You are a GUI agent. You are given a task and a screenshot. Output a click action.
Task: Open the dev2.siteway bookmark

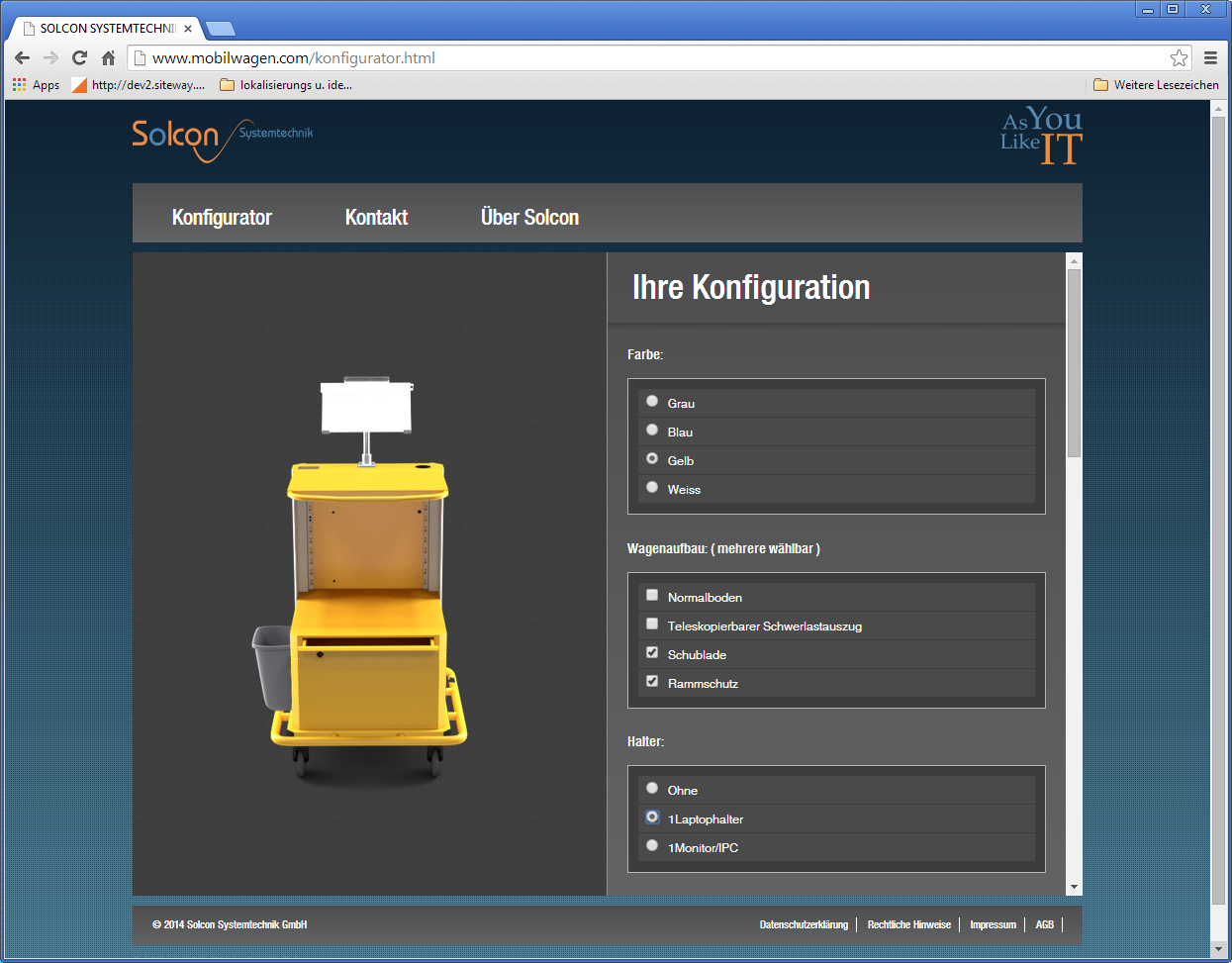pos(139,85)
